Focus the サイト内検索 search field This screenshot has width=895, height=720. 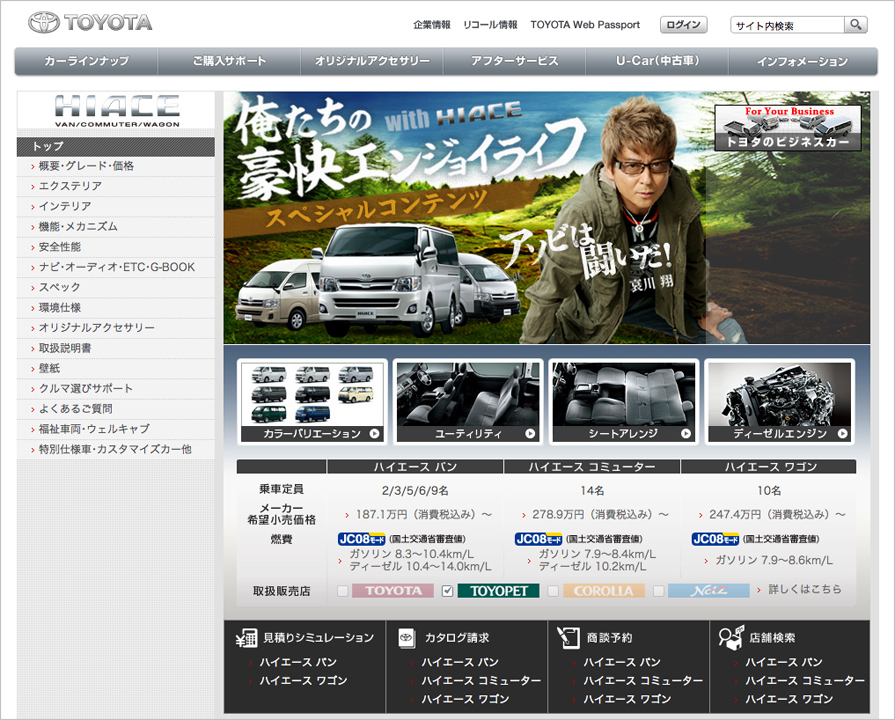point(787,25)
